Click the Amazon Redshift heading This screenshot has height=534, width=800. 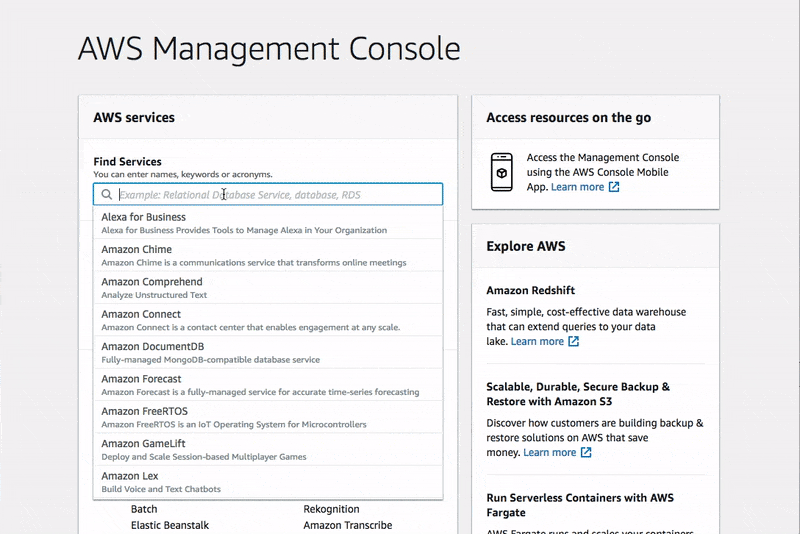[531, 290]
